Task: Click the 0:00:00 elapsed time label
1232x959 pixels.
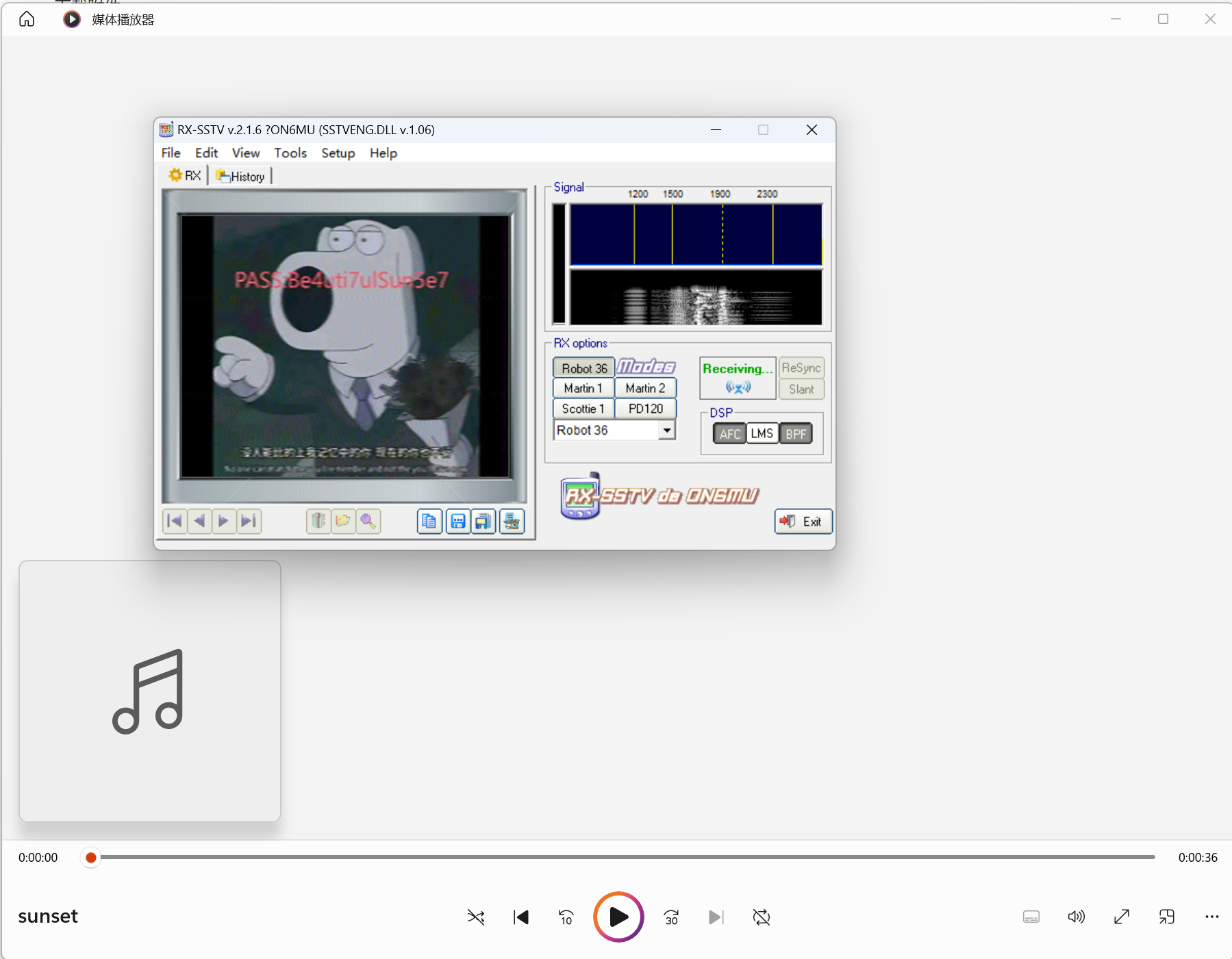Action: pos(38,858)
